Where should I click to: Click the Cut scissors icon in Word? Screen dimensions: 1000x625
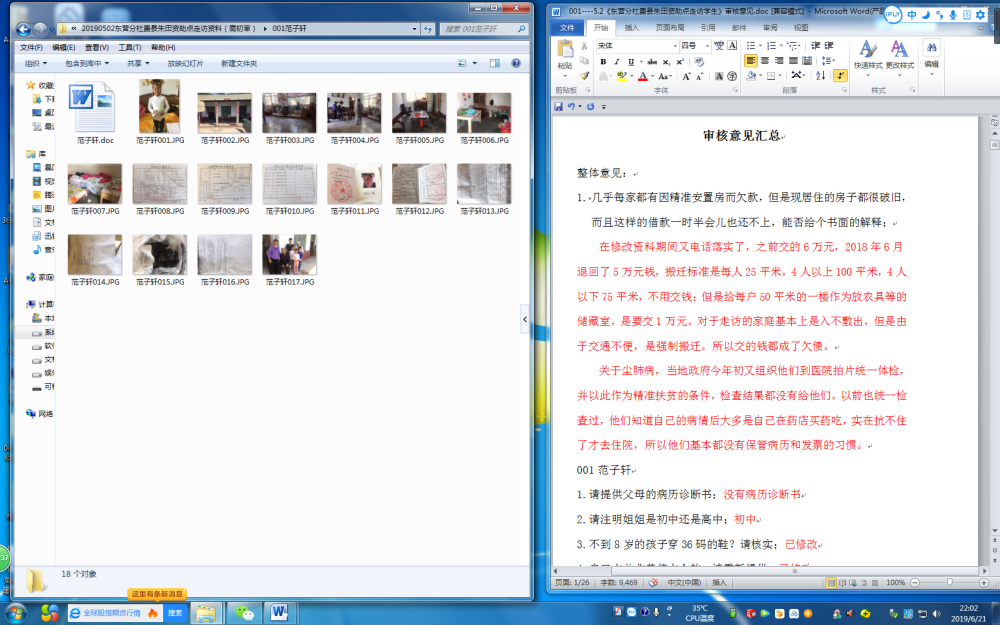[584, 46]
